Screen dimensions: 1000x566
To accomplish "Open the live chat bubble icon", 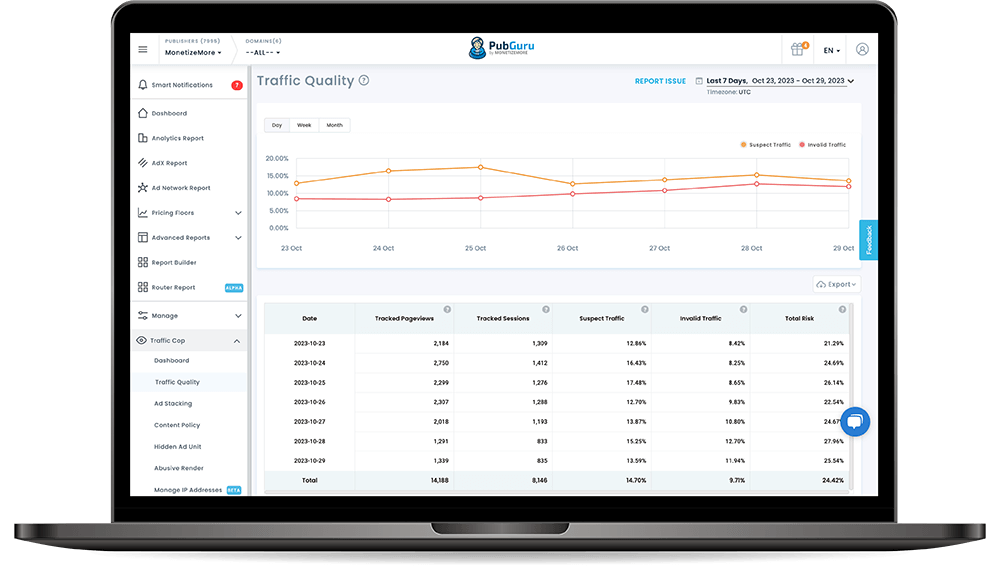I will click(x=855, y=422).
